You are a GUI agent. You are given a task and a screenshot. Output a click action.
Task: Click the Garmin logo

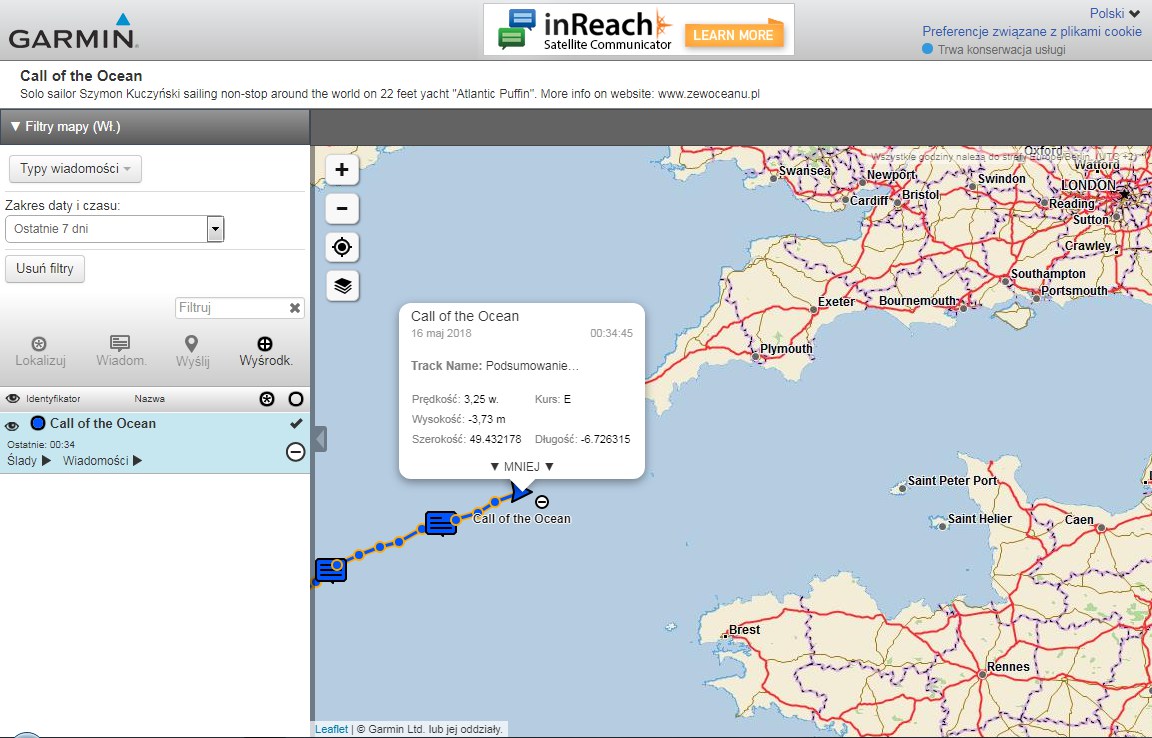(73, 32)
